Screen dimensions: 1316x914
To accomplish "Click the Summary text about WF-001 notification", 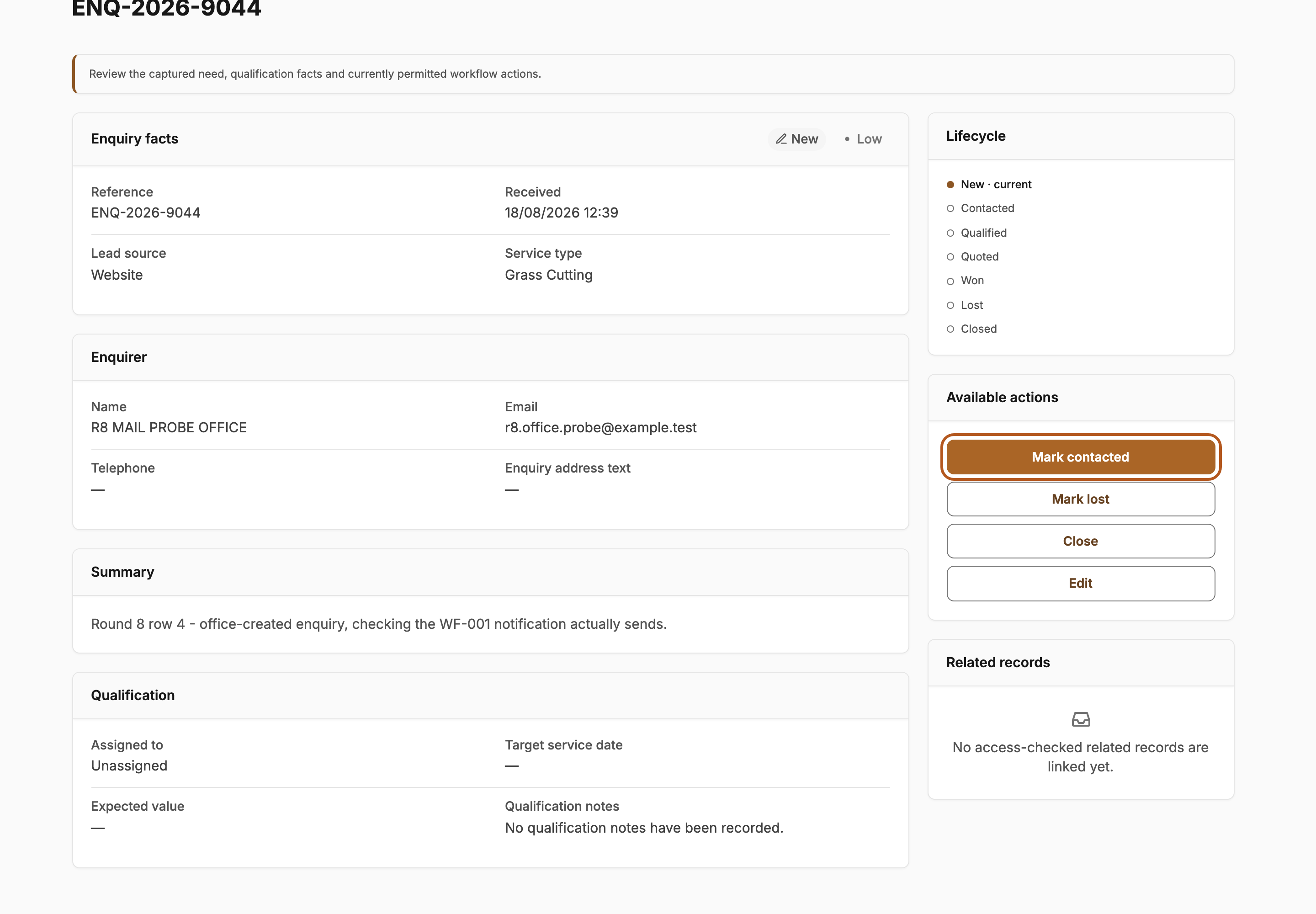I will 378,624.
